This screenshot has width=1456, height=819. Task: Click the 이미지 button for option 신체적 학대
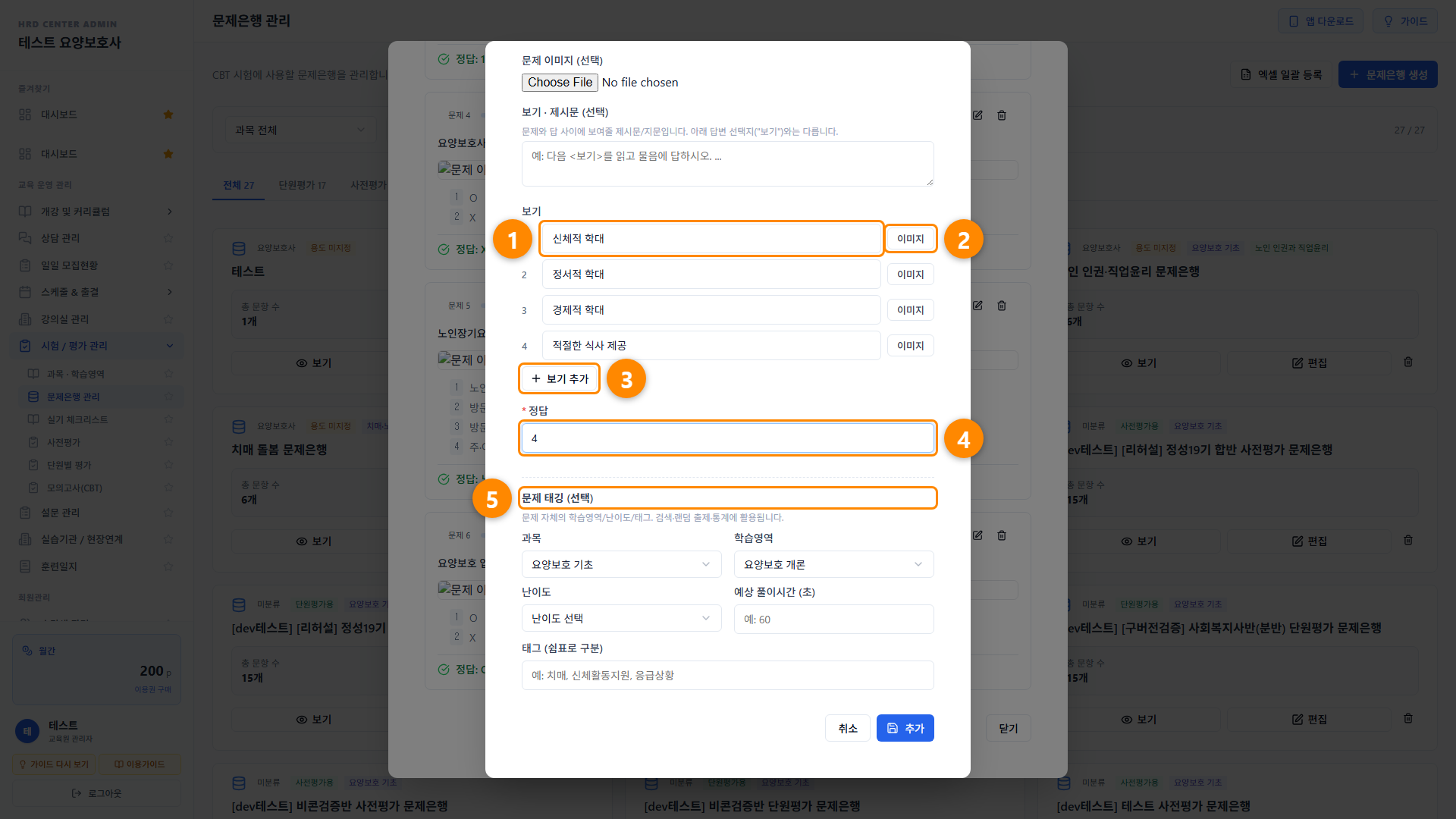[x=910, y=239]
